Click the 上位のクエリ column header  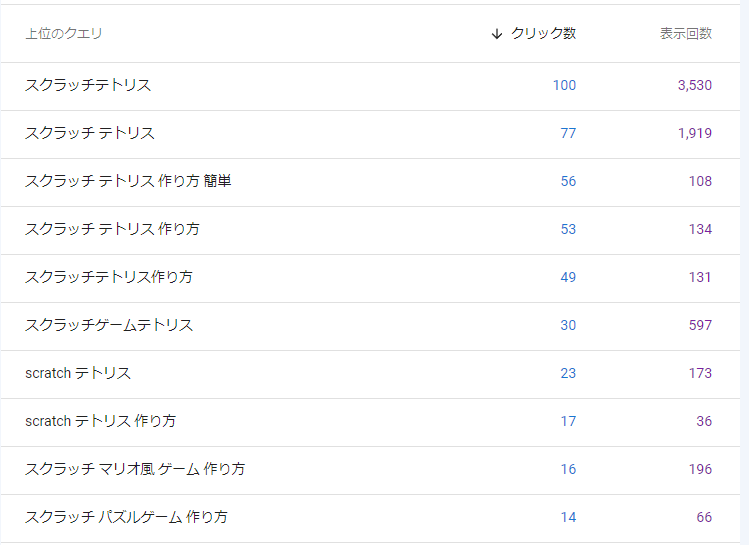pos(64,34)
